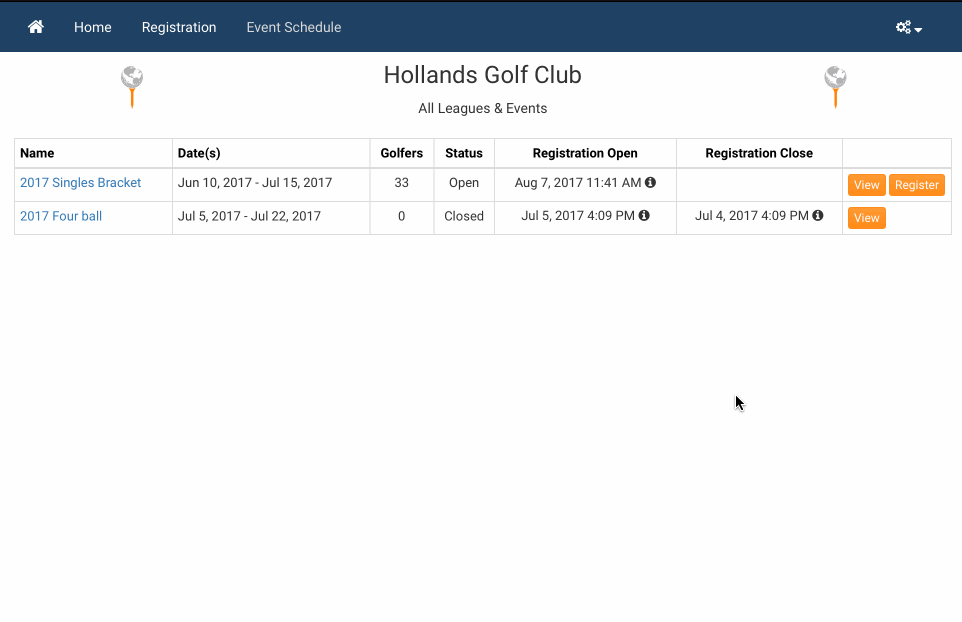Click the Jul 4, 2017 4:09 PM text
Screen dimensions: 962x622
(752, 216)
